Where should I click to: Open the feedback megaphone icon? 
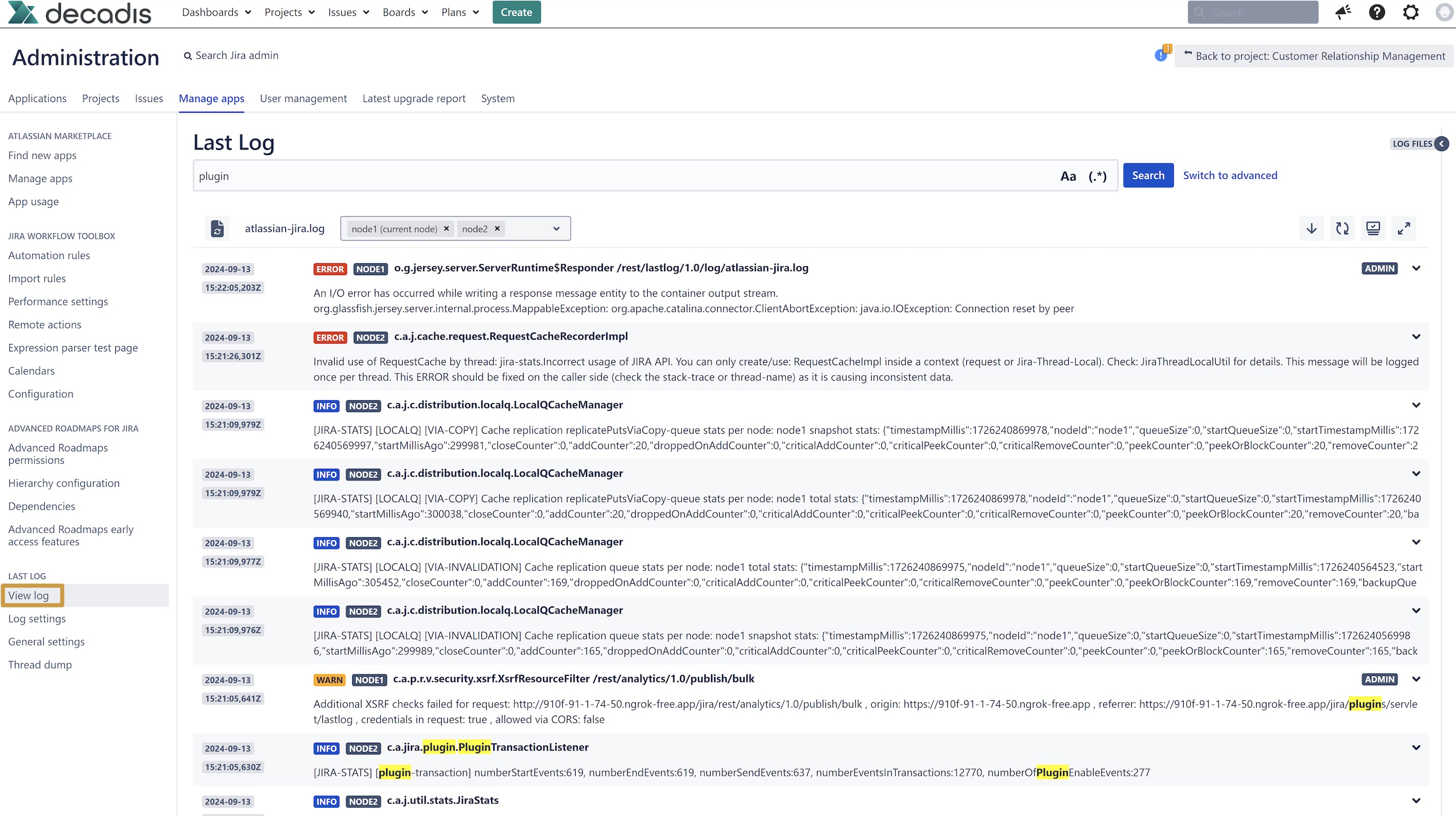tap(1343, 12)
